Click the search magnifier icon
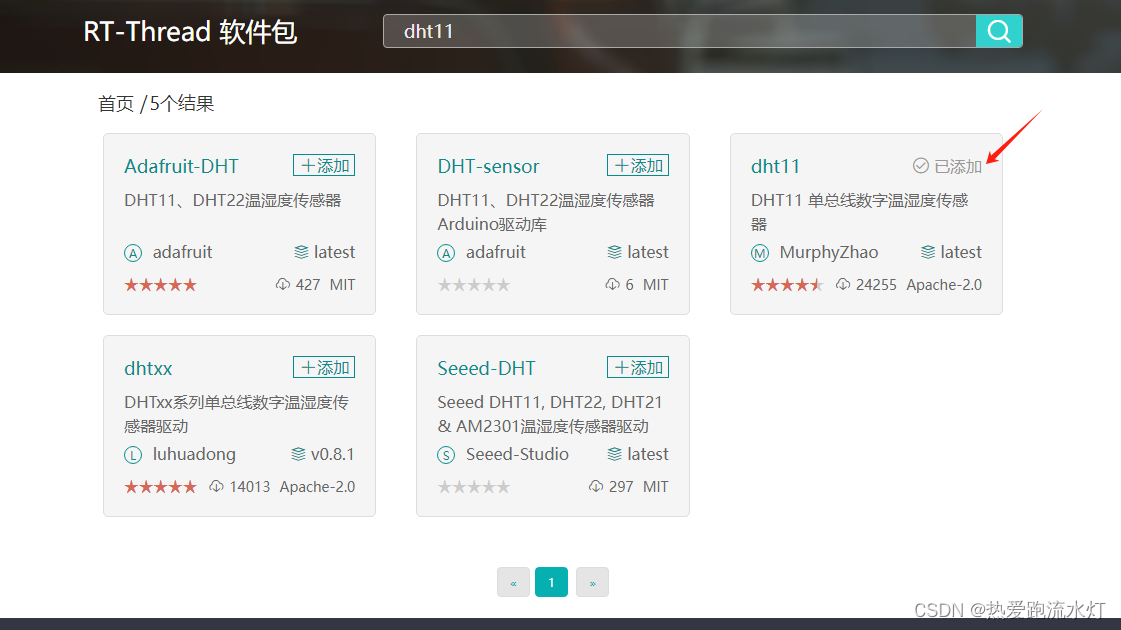Image resolution: width=1121 pixels, height=630 pixels. click(x=998, y=31)
